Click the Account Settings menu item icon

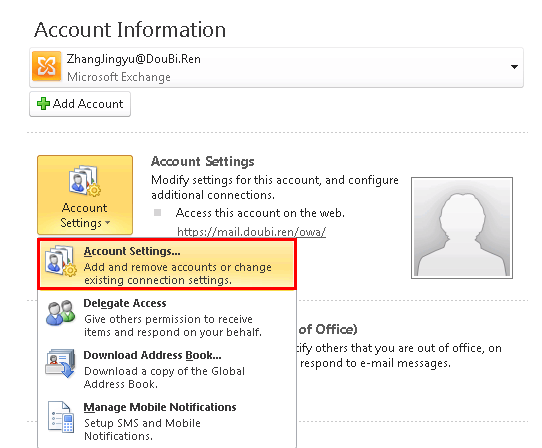coord(61,261)
